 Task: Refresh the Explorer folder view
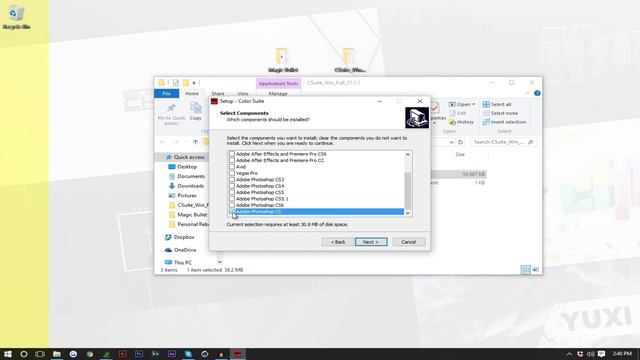460,142
